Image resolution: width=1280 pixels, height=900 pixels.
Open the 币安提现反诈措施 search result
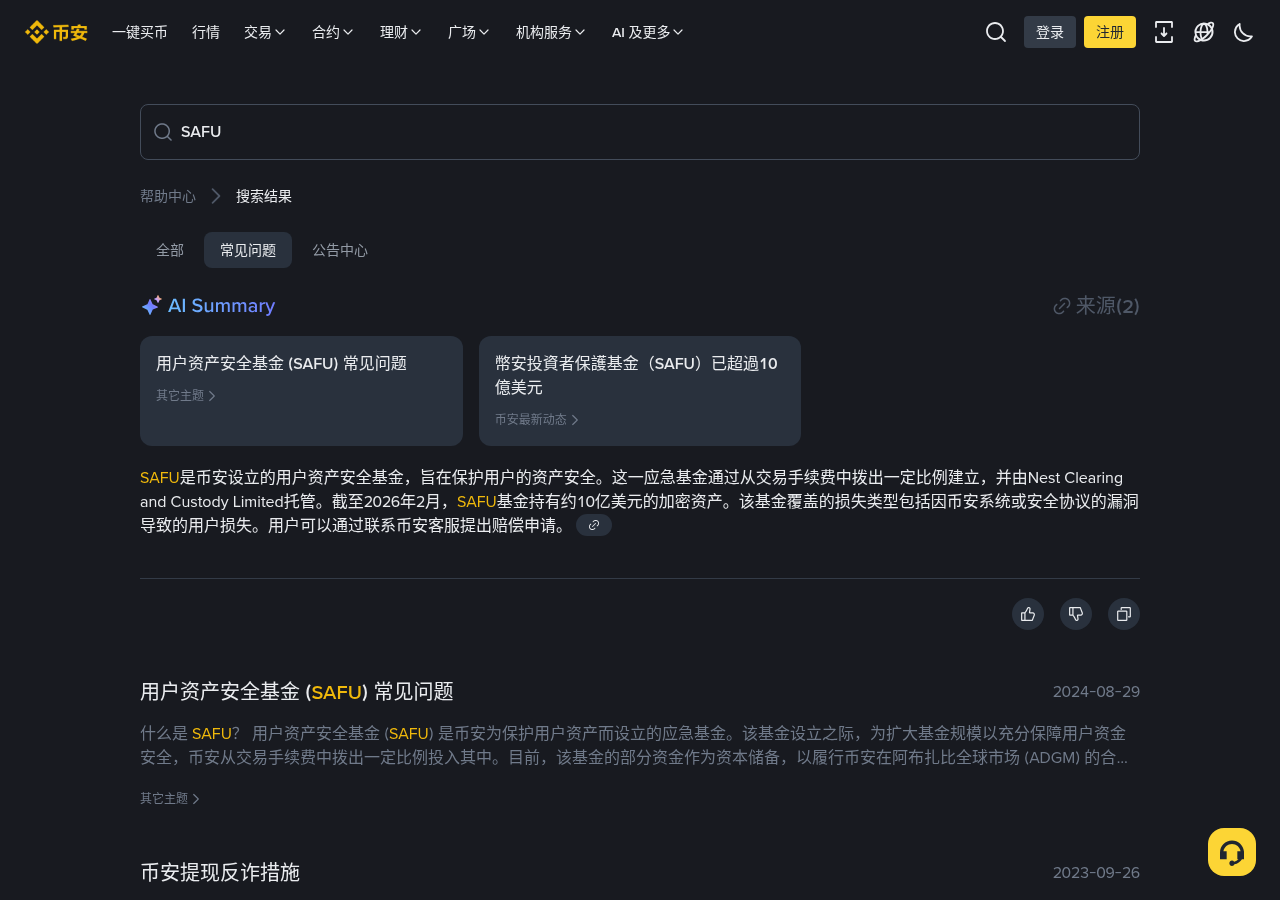point(220,872)
